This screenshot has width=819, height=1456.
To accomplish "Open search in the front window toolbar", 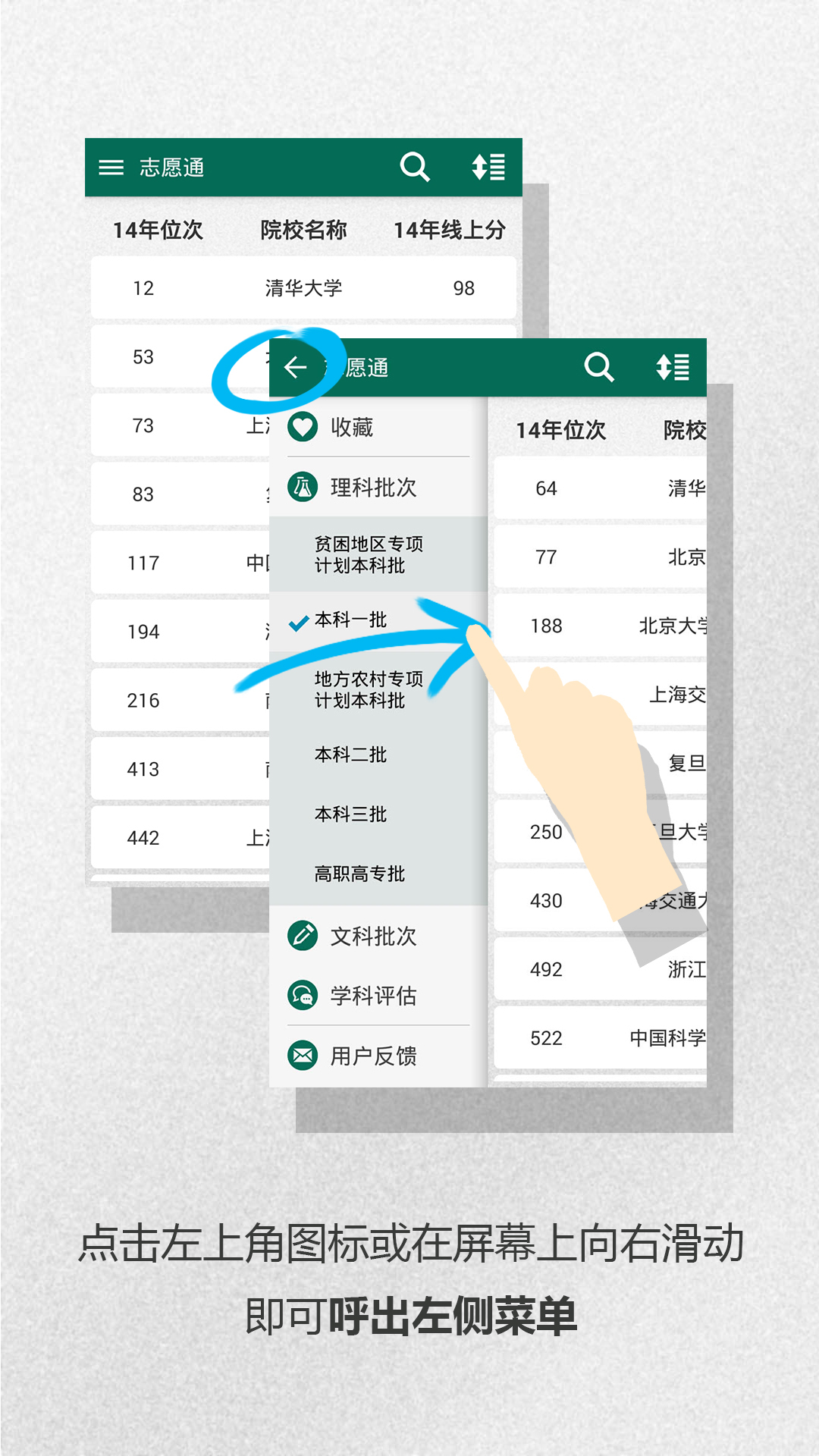I will 598,368.
